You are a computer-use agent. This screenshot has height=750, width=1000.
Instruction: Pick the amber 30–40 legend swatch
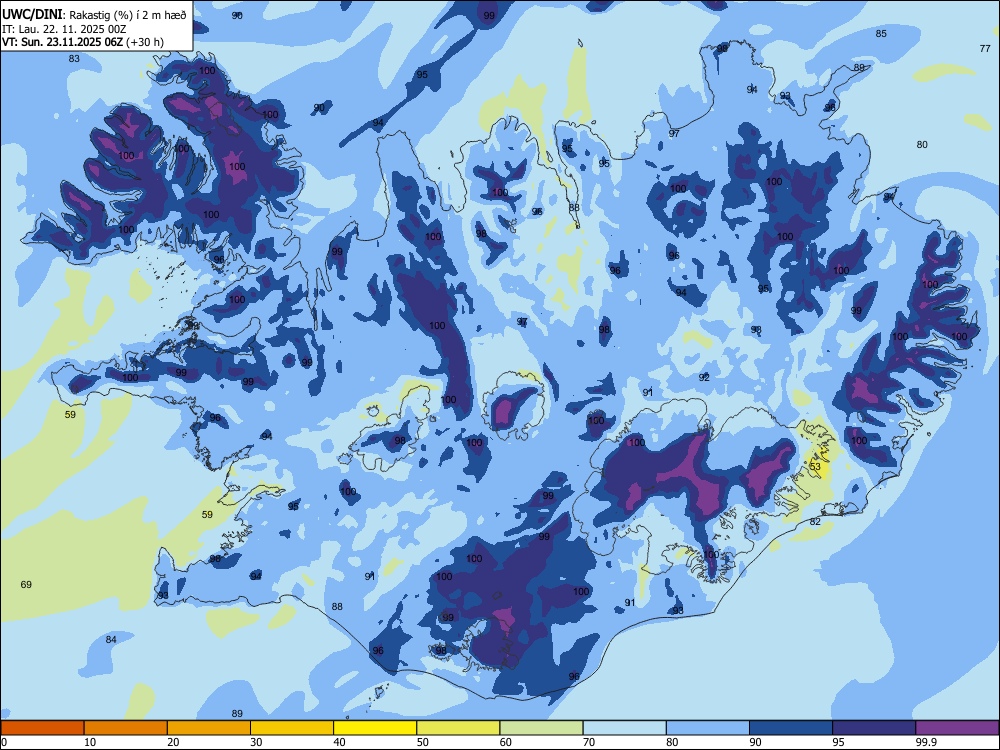292,728
